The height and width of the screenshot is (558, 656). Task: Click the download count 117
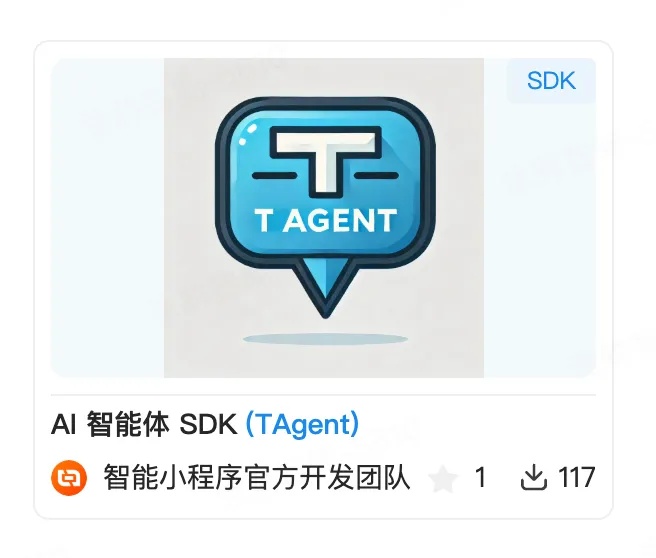(x=577, y=477)
